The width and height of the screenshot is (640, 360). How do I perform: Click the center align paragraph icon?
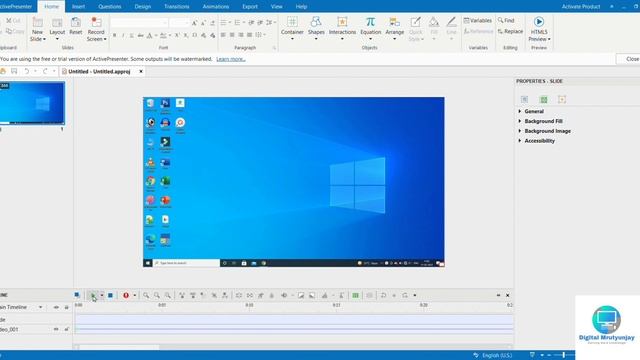[x=232, y=35]
